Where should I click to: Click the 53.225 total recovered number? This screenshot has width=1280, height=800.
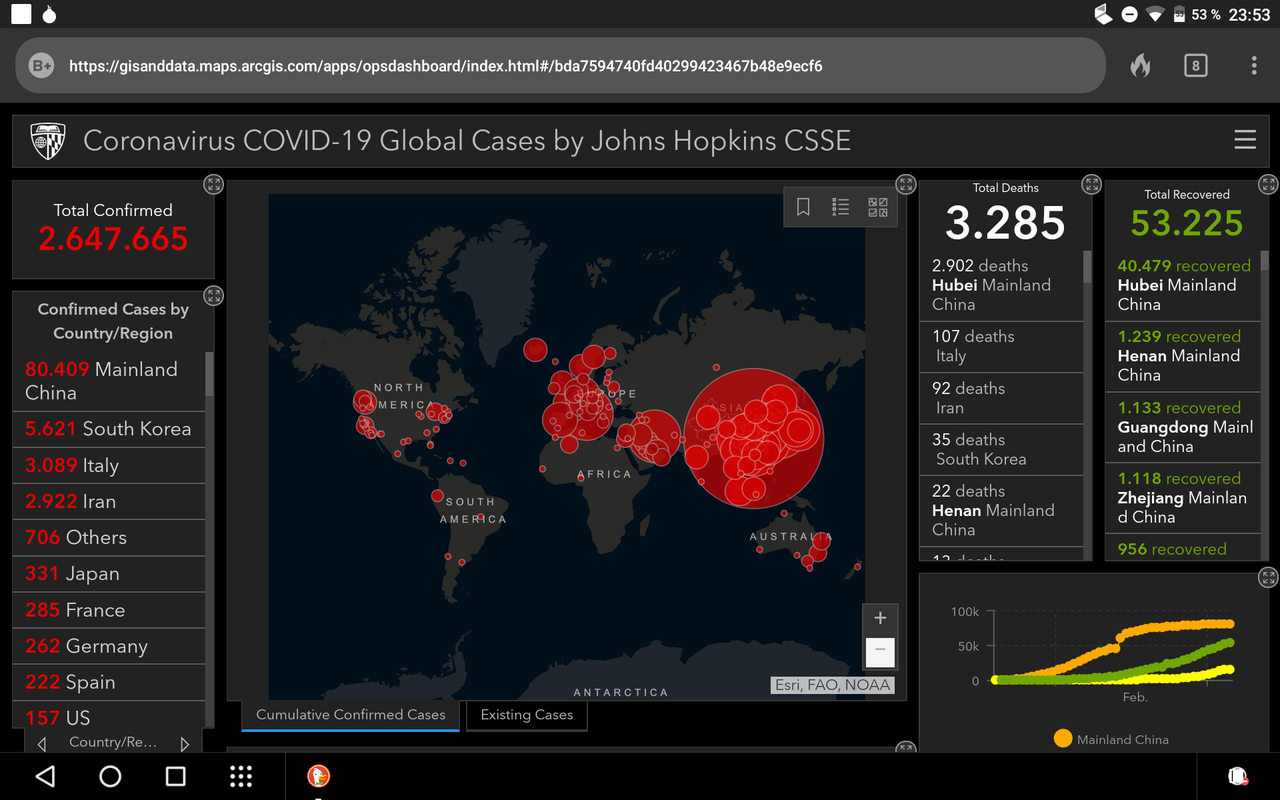pos(1187,223)
